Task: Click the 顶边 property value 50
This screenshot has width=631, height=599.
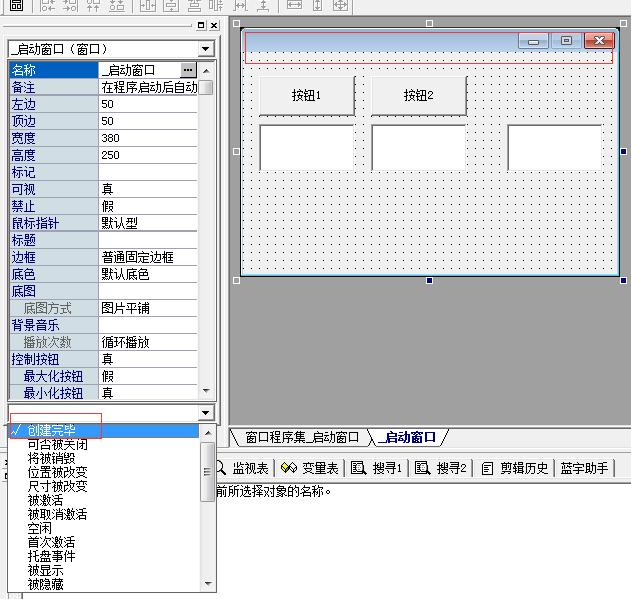Action: [148, 121]
